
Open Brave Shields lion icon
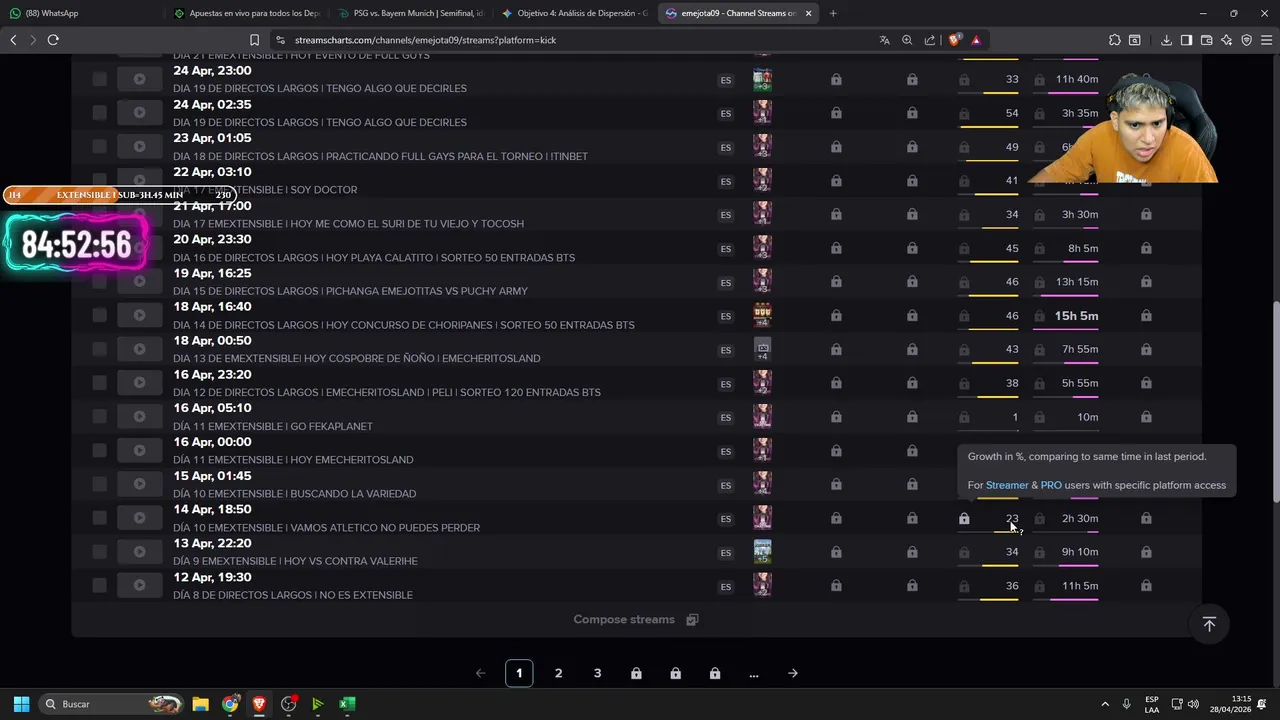[954, 40]
